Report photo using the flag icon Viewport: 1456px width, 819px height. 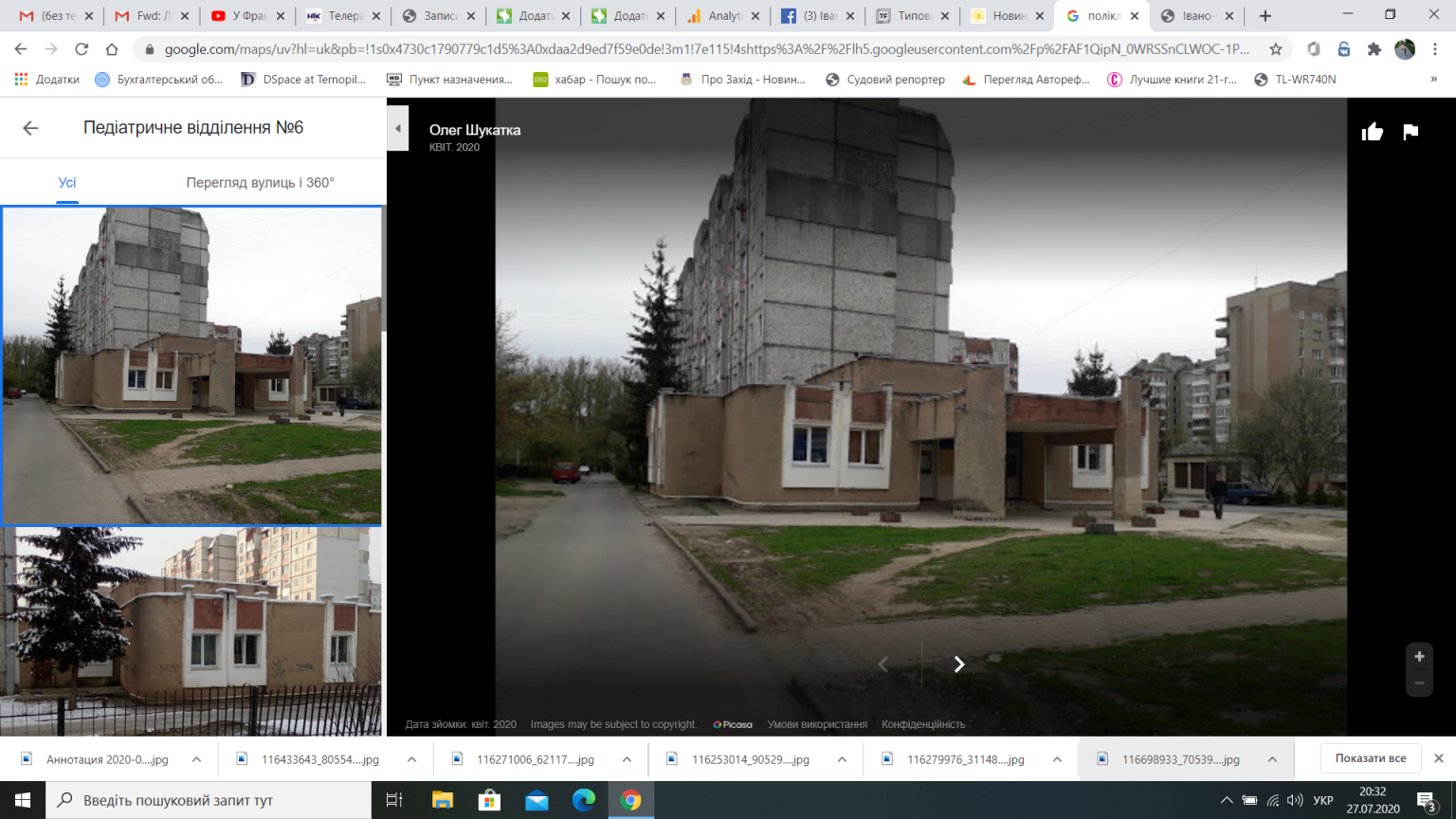(1410, 132)
